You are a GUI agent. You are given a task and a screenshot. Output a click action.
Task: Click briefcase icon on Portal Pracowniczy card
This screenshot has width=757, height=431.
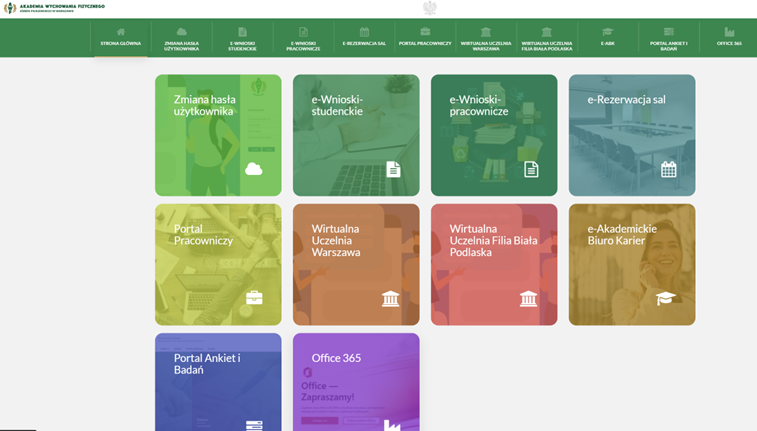point(254,298)
